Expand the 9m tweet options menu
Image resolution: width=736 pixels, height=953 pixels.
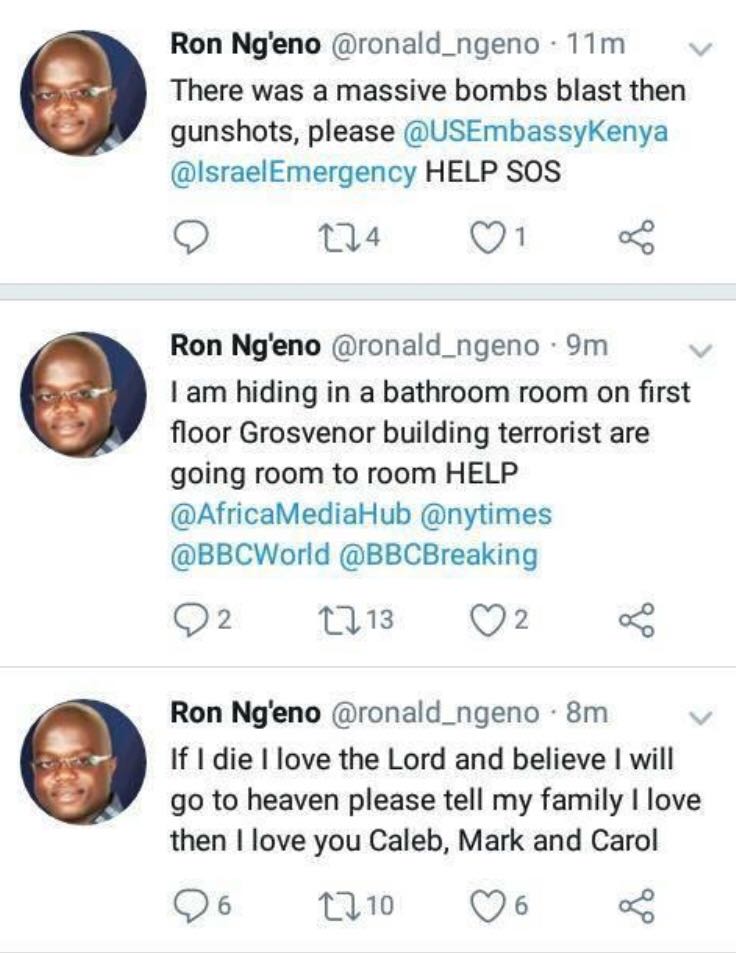click(702, 350)
